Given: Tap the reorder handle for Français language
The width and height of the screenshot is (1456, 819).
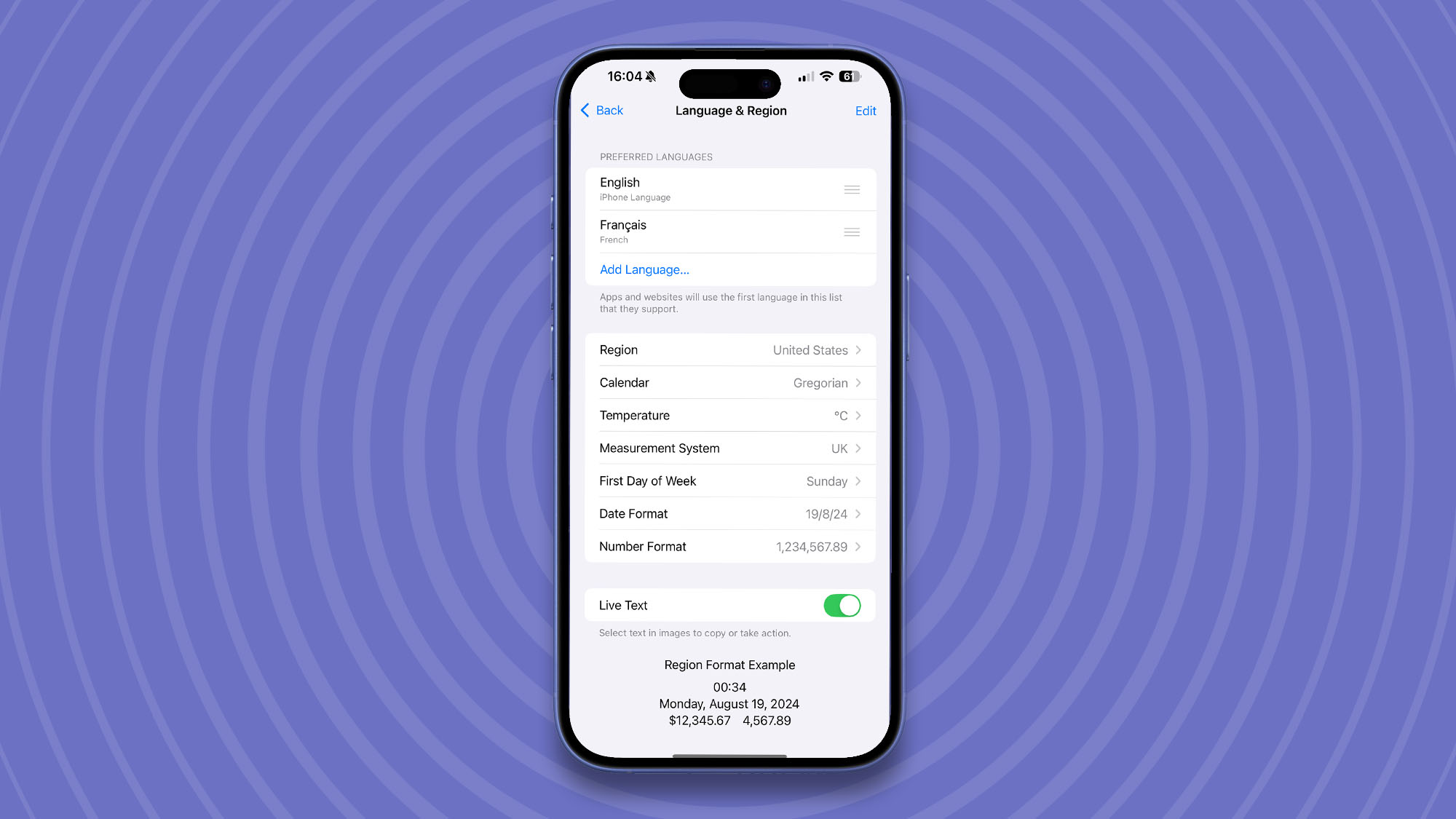Looking at the screenshot, I should [851, 231].
